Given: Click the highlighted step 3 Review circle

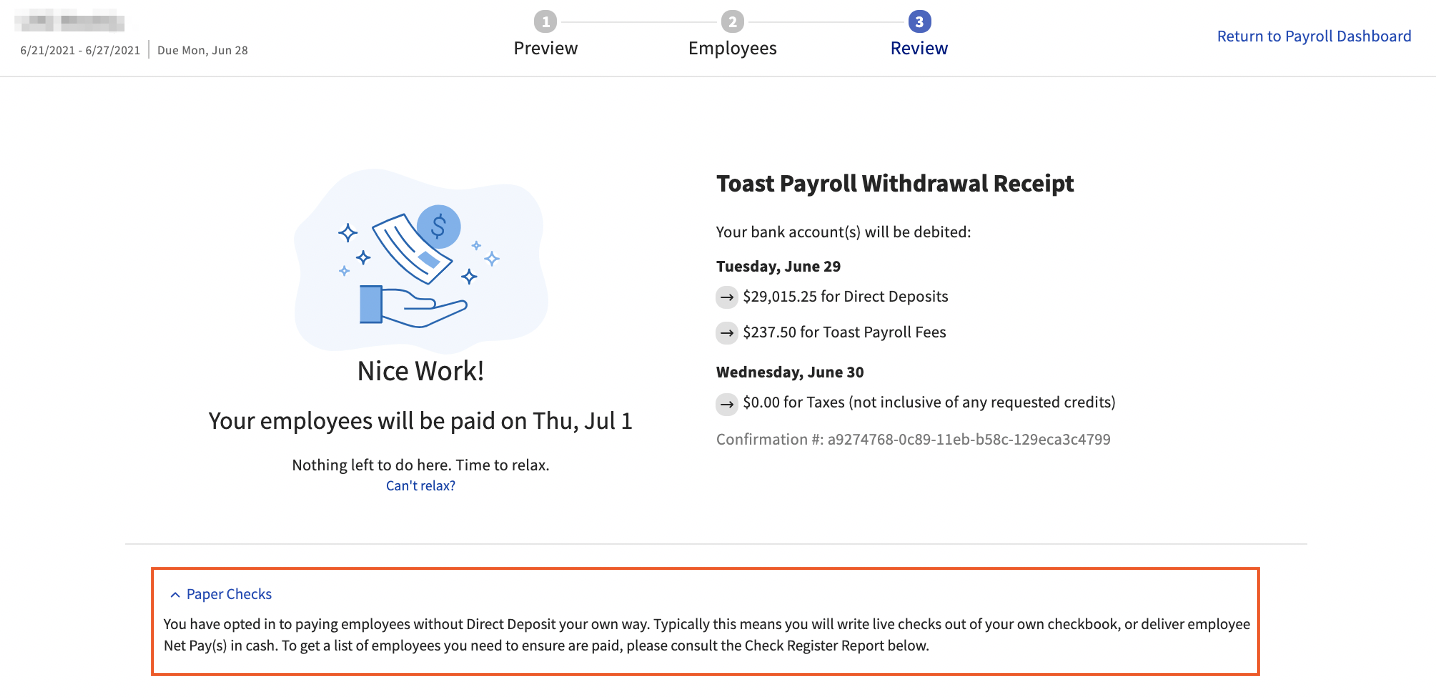Looking at the screenshot, I should 918,20.
